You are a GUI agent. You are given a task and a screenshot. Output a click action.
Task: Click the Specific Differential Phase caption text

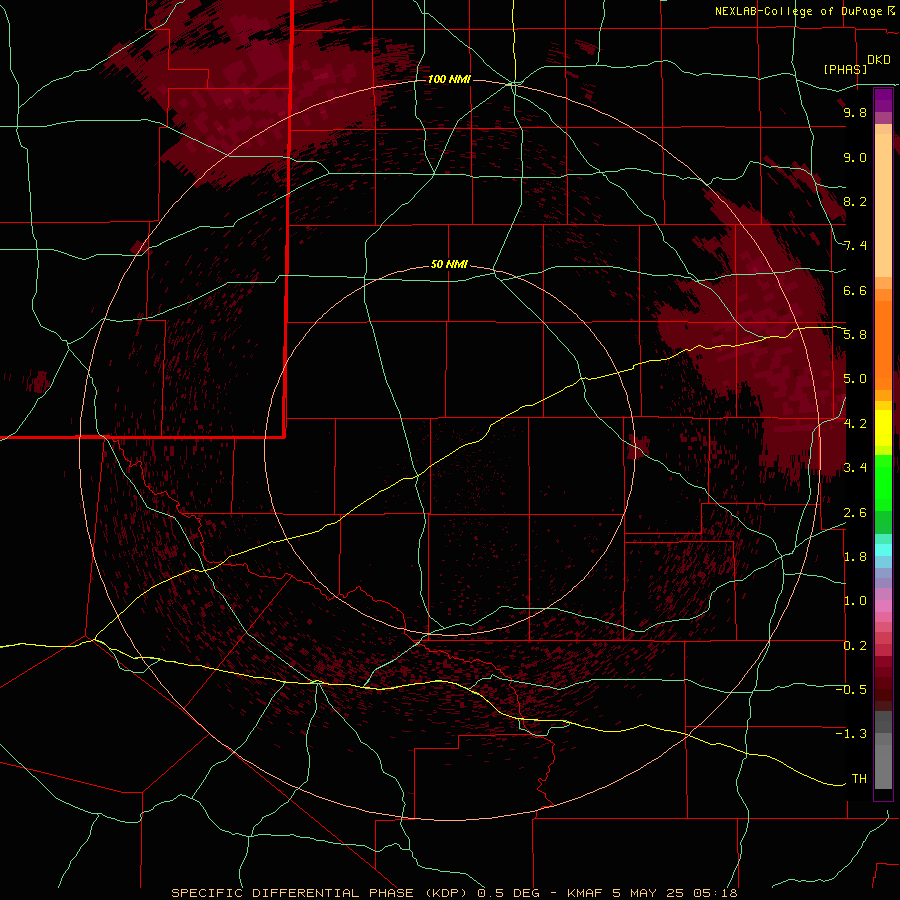point(454,893)
